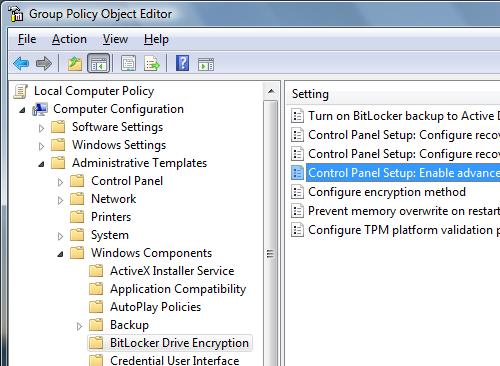The image size is (500, 366).
Task: Expand the System tree node
Action: (60, 236)
